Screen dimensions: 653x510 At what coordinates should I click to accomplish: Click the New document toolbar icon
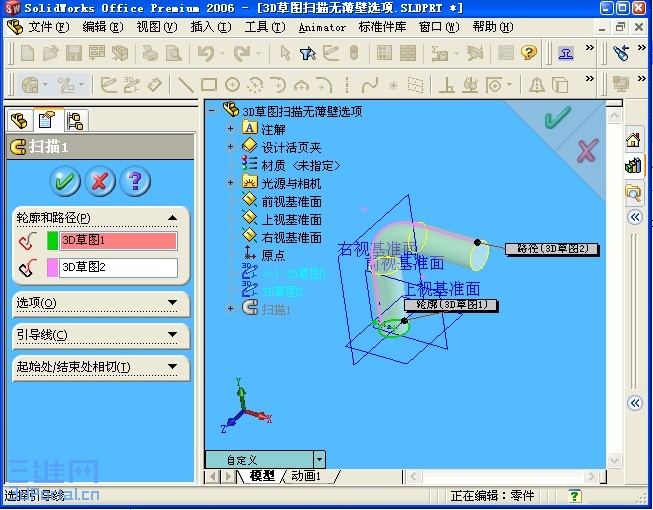point(27,53)
